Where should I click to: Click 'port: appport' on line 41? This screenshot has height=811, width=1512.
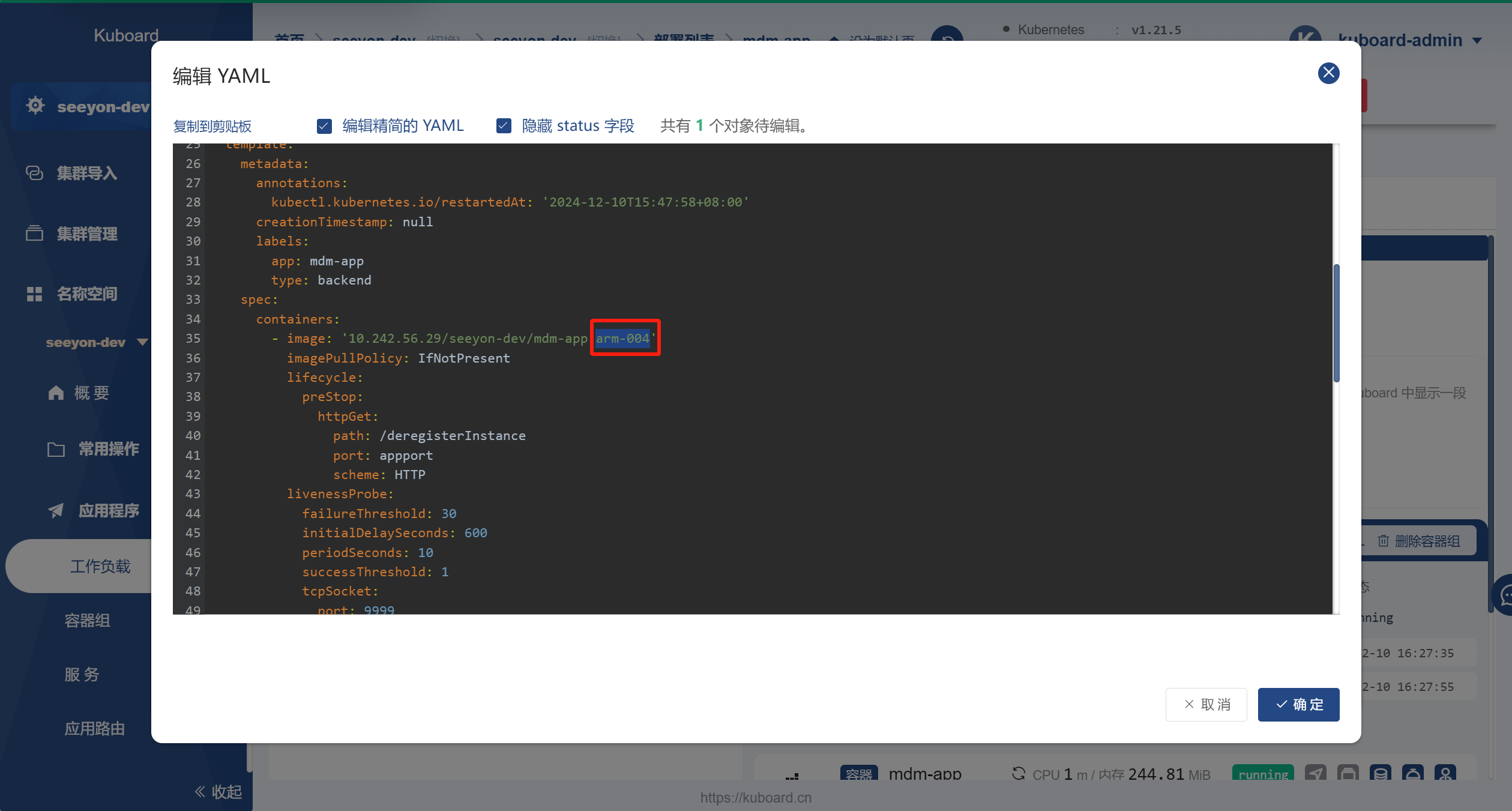pyautogui.click(x=383, y=456)
